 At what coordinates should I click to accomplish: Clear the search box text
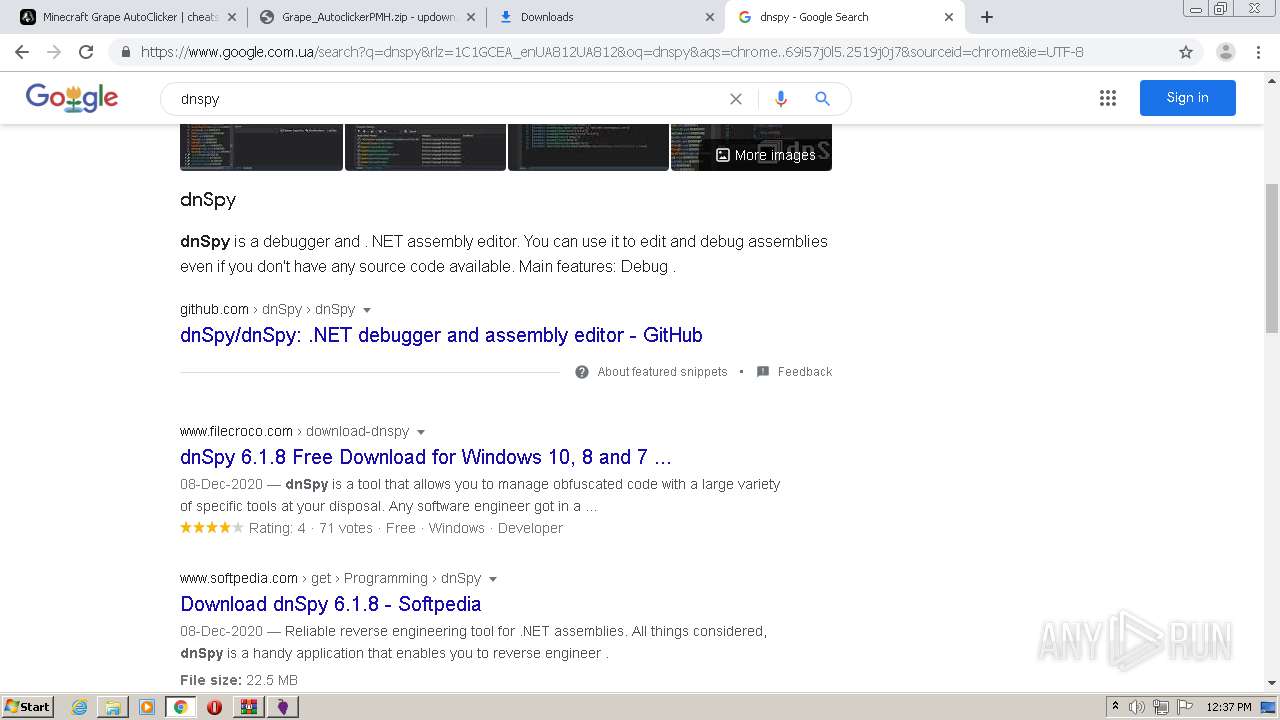(736, 99)
